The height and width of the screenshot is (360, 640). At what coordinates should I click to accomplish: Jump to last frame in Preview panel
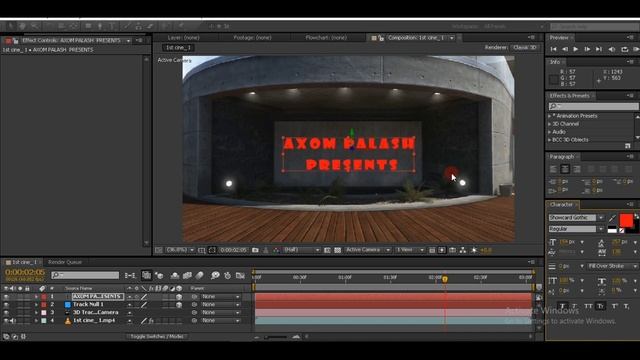coord(599,49)
